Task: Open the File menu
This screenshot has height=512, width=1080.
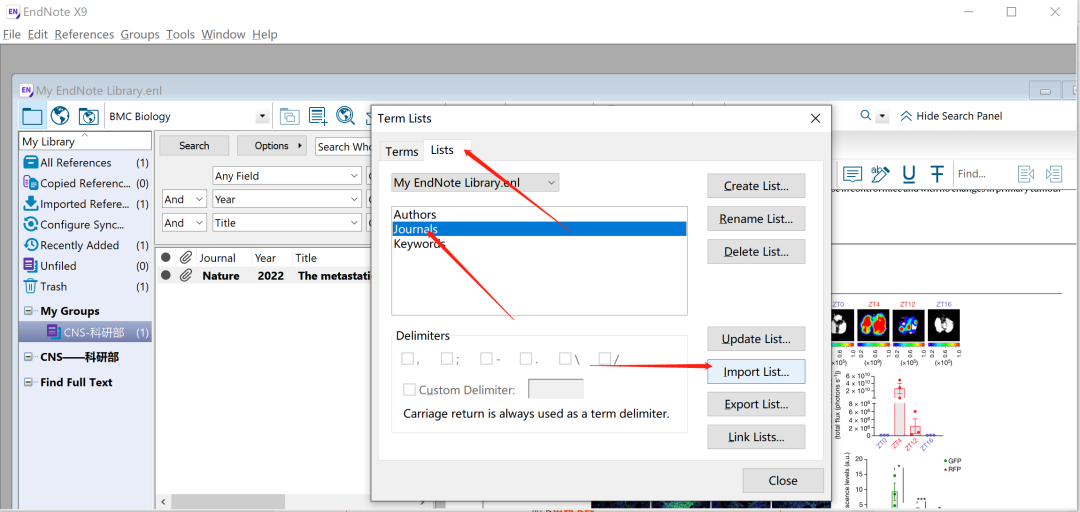Action: (12, 34)
